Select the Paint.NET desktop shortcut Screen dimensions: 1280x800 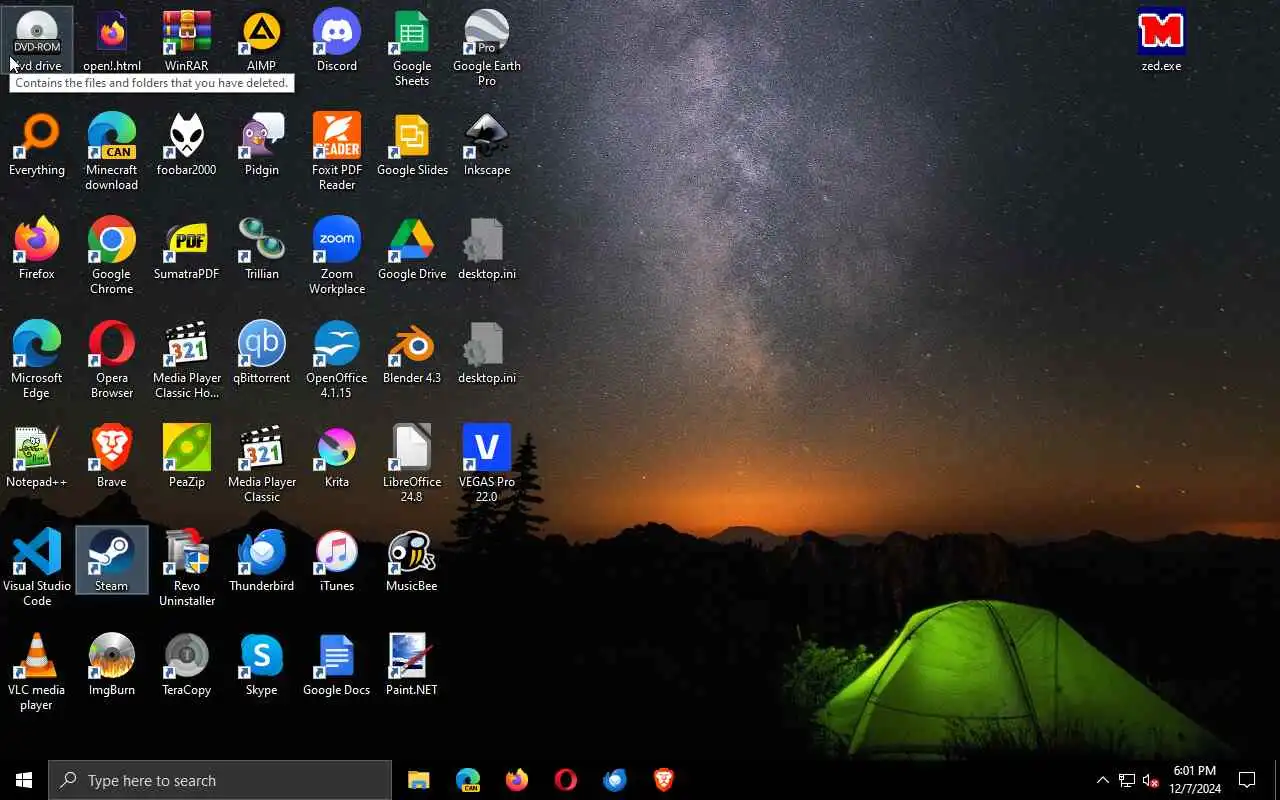pyautogui.click(x=412, y=665)
